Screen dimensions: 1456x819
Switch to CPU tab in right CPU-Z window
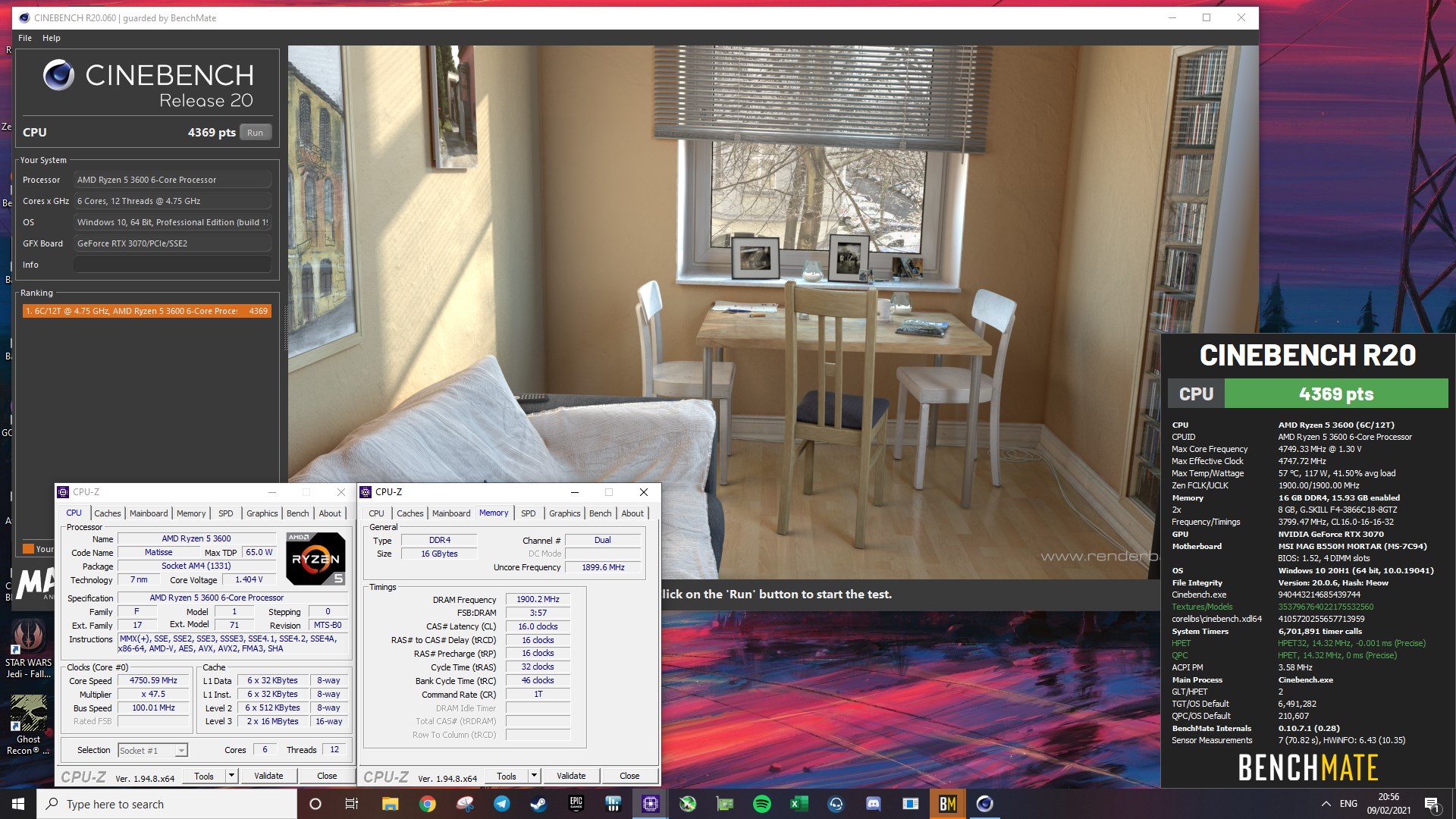coord(376,513)
